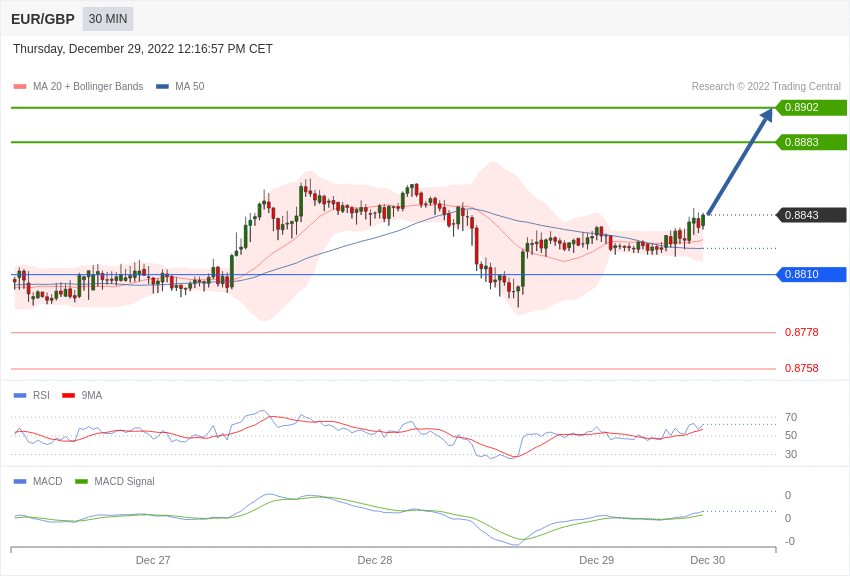The image size is (850, 576).
Task: Click the MACD legend blue swatch
Action: pyautogui.click(x=20, y=482)
